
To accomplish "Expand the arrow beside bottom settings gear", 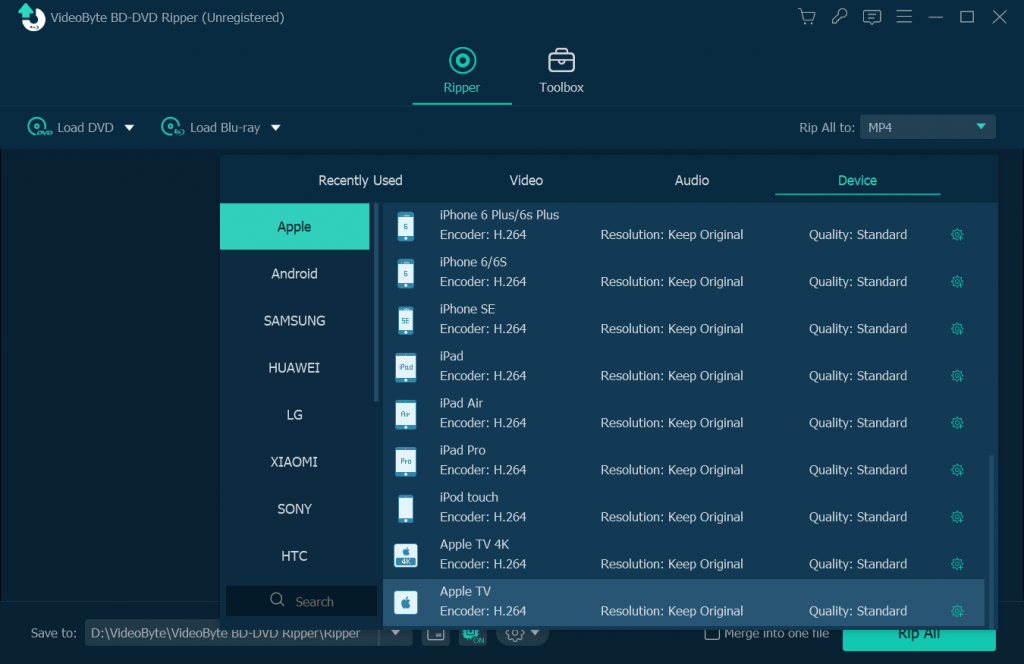I will click(x=536, y=633).
